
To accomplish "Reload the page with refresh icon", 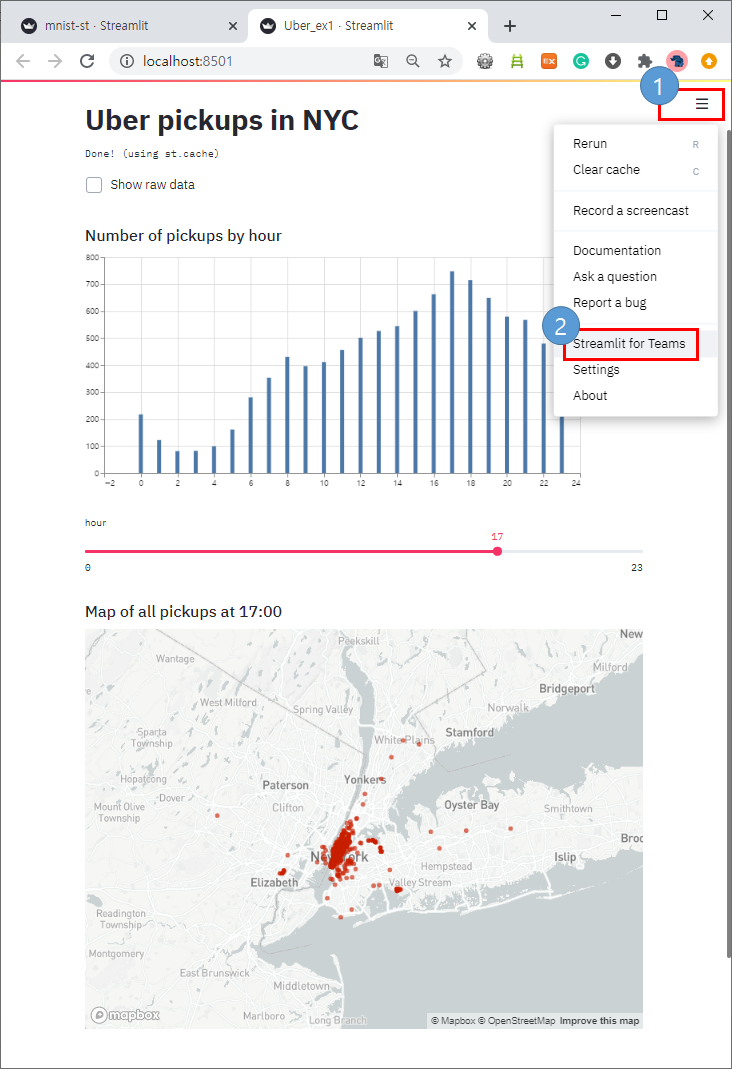I will (x=87, y=61).
